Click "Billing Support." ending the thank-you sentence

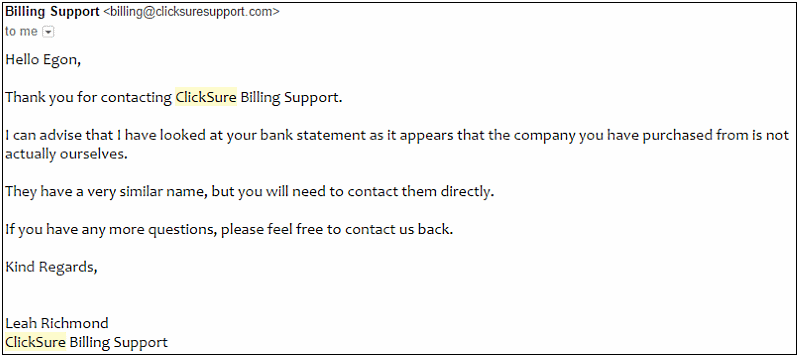click(x=291, y=98)
